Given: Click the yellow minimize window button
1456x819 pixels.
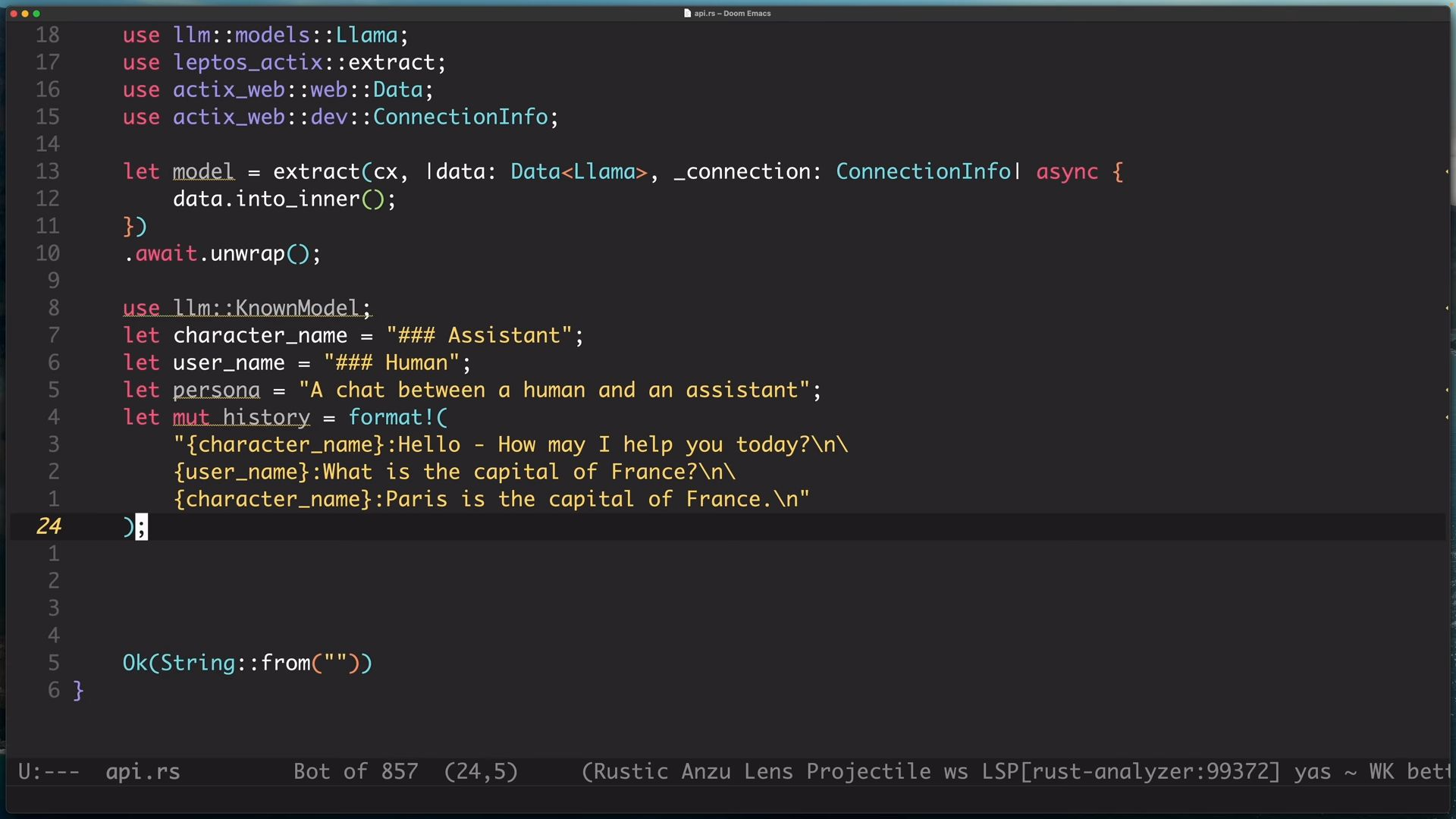Looking at the screenshot, I should (25, 14).
